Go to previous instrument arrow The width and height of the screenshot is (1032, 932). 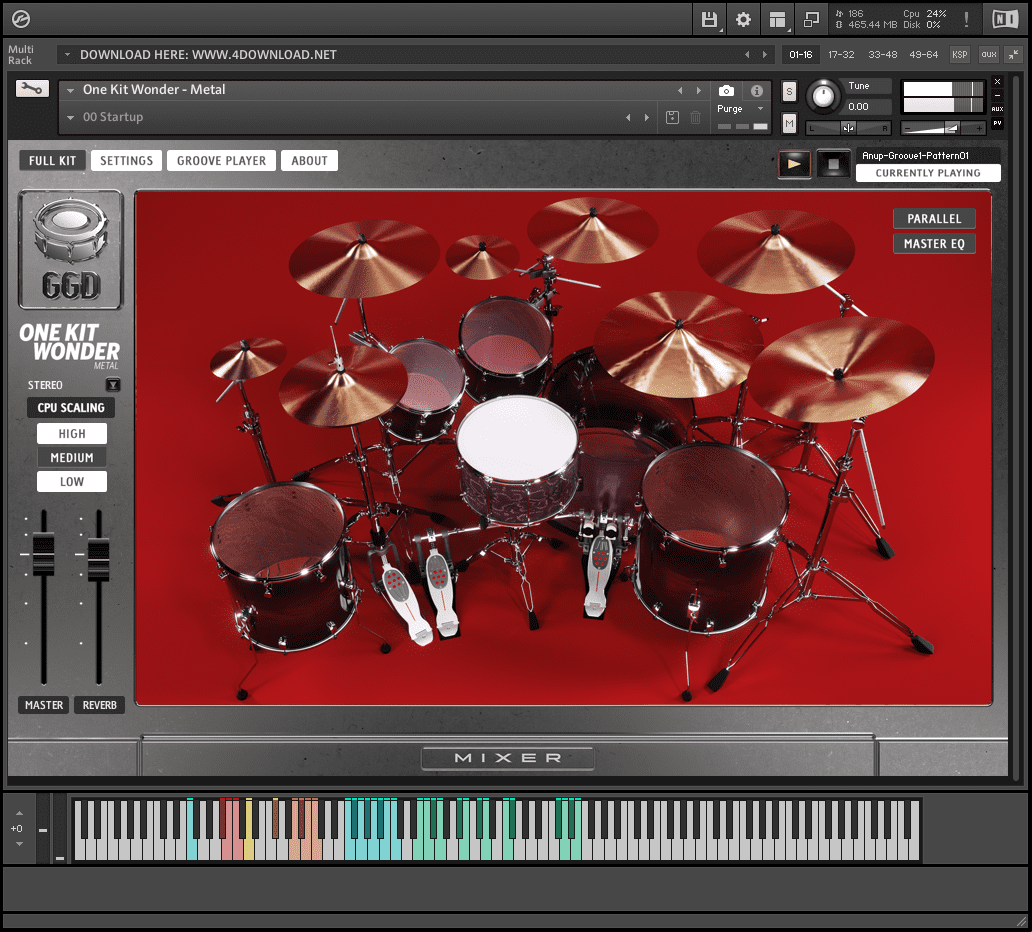coord(681,91)
